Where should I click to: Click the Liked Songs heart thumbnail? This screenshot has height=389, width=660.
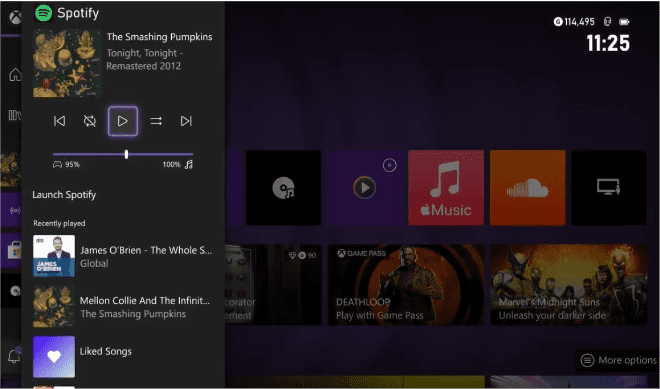(54, 357)
